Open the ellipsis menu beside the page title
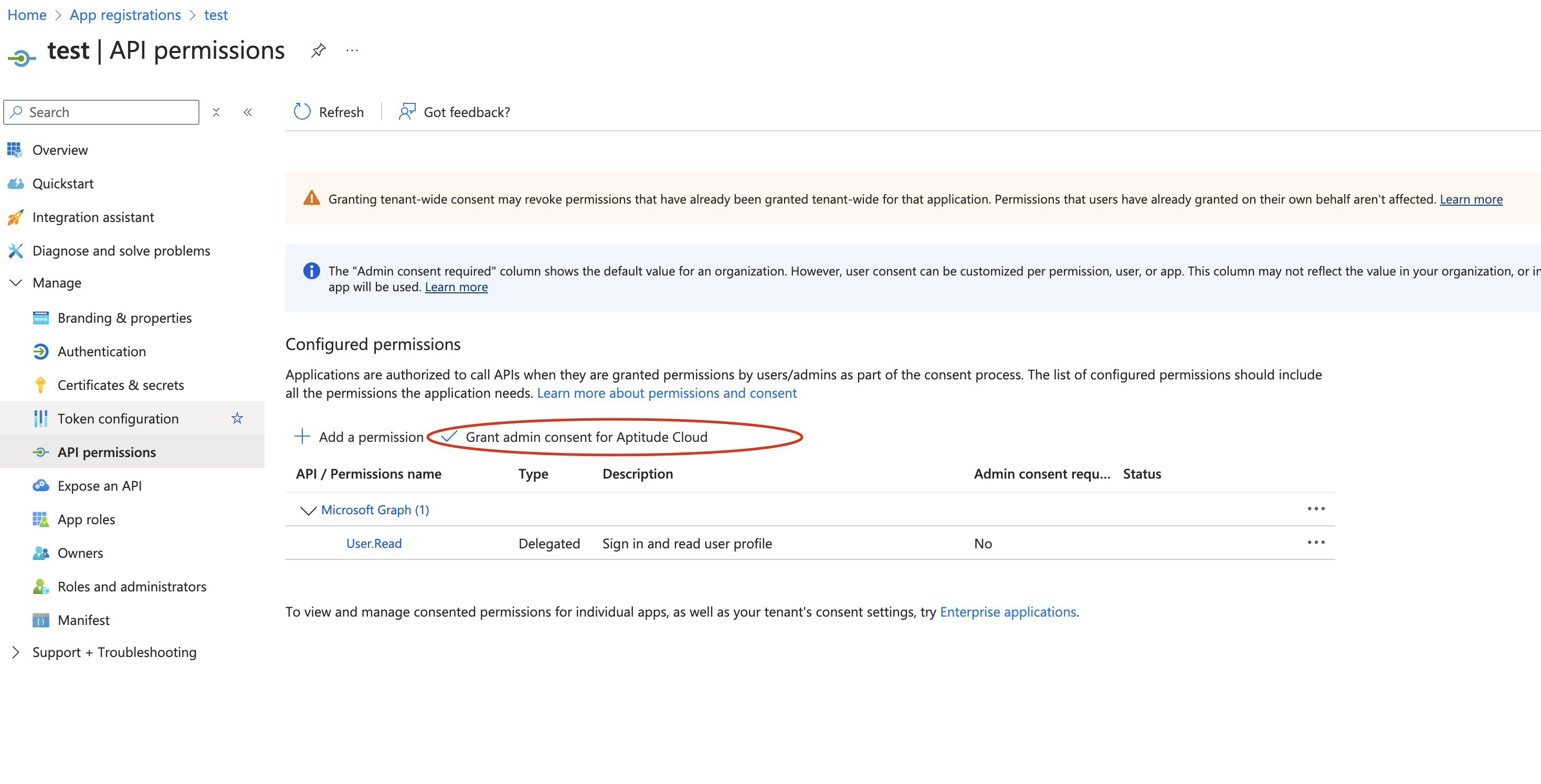 coord(352,51)
